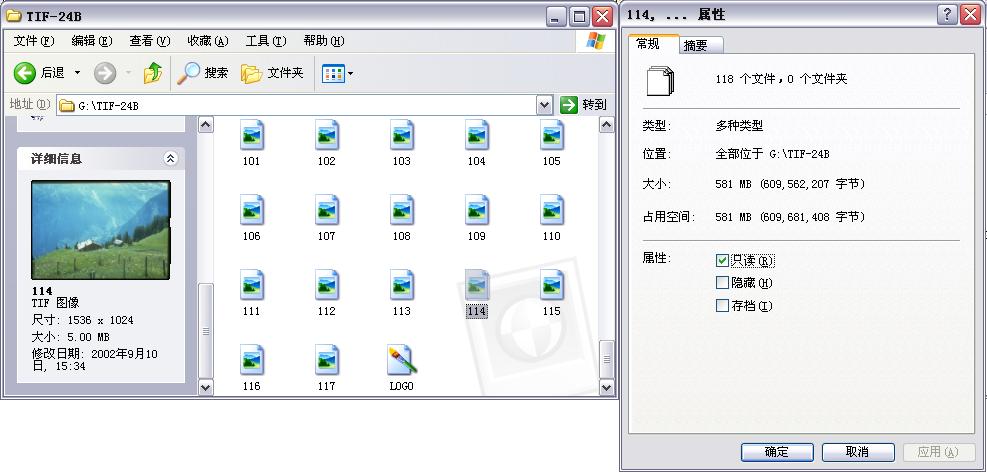Open the 工具(T) menu

[x=266, y=41]
